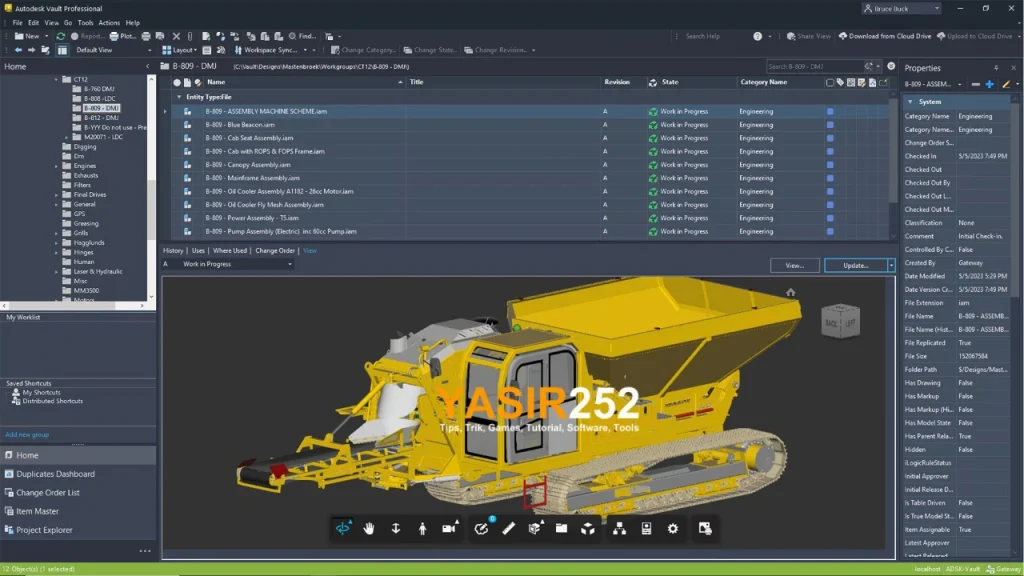Click Download from Cloud Drive
1024x576 pixels.
(885, 37)
